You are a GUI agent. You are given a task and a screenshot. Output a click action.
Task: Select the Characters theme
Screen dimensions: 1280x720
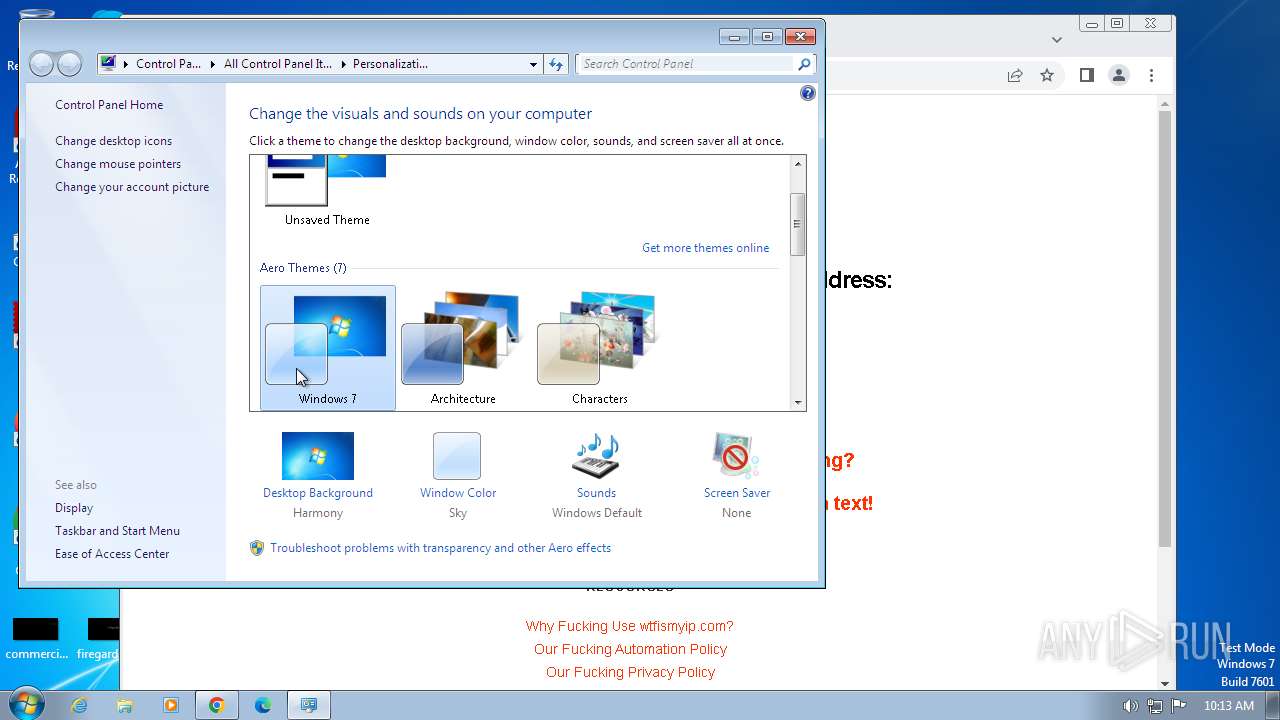click(600, 348)
